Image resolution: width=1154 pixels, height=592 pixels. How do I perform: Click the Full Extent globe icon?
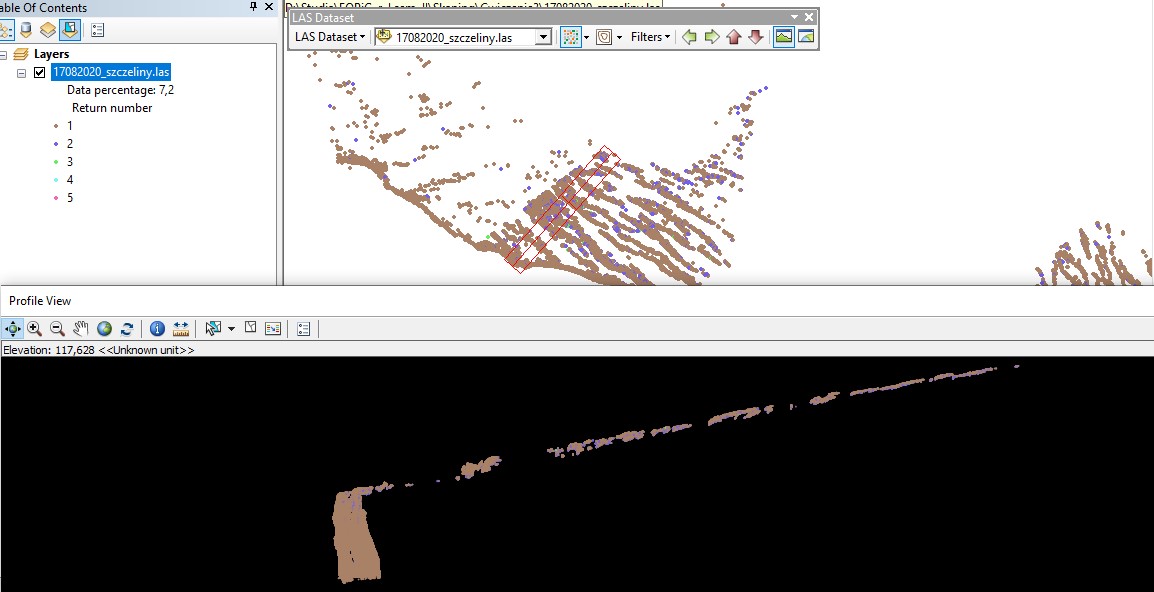tap(104, 328)
